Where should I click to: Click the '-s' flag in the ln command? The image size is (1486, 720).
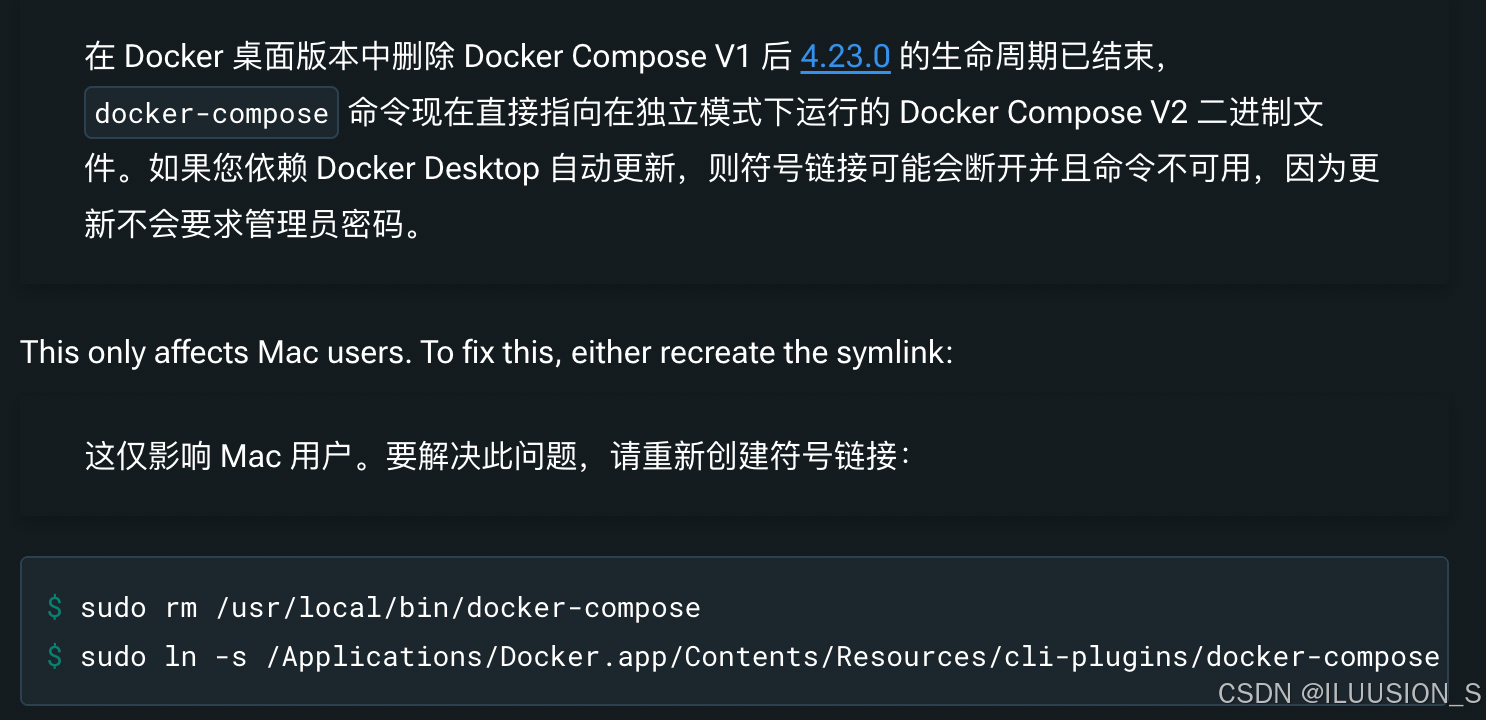(231, 657)
